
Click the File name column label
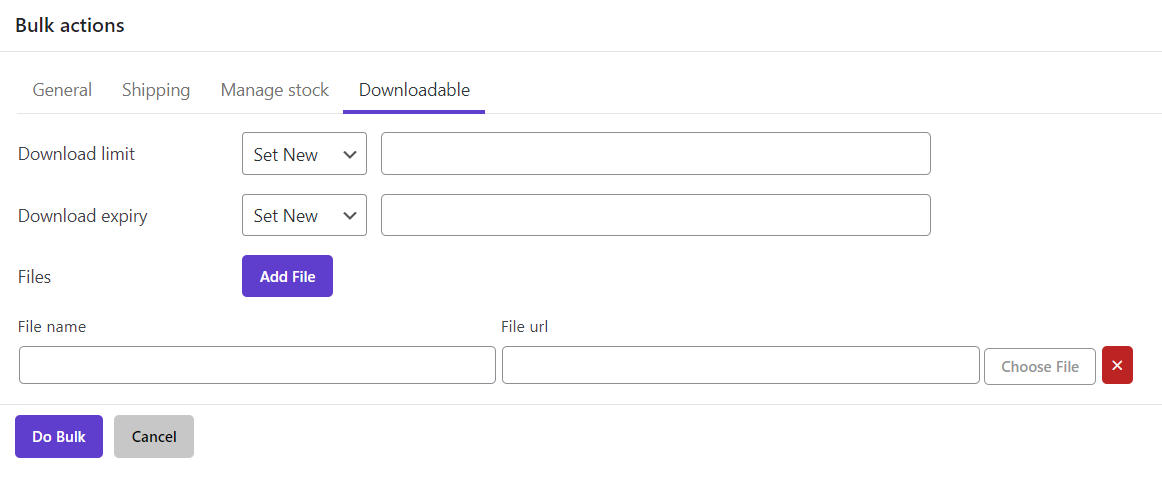coord(52,327)
